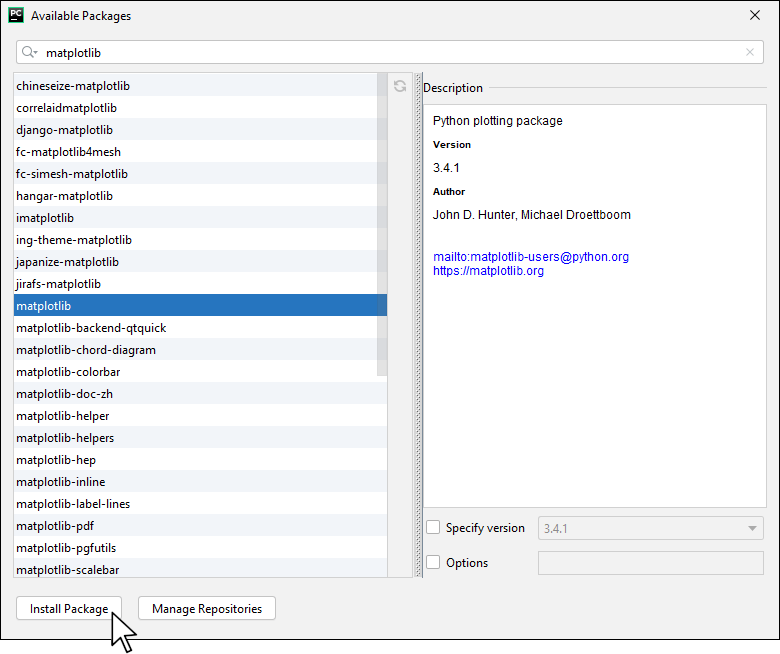Click the PyCharm logo in the title bar
780x654 pixels.
[16, 15]
